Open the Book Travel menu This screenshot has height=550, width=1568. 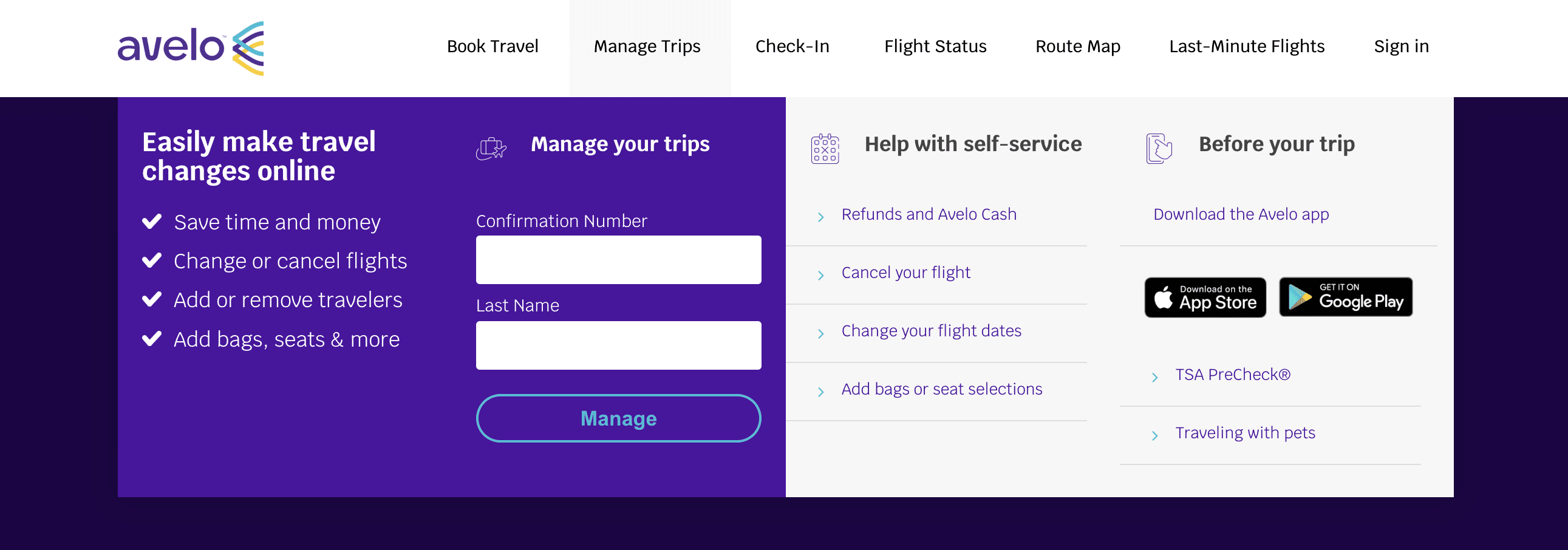pos(493,47)
